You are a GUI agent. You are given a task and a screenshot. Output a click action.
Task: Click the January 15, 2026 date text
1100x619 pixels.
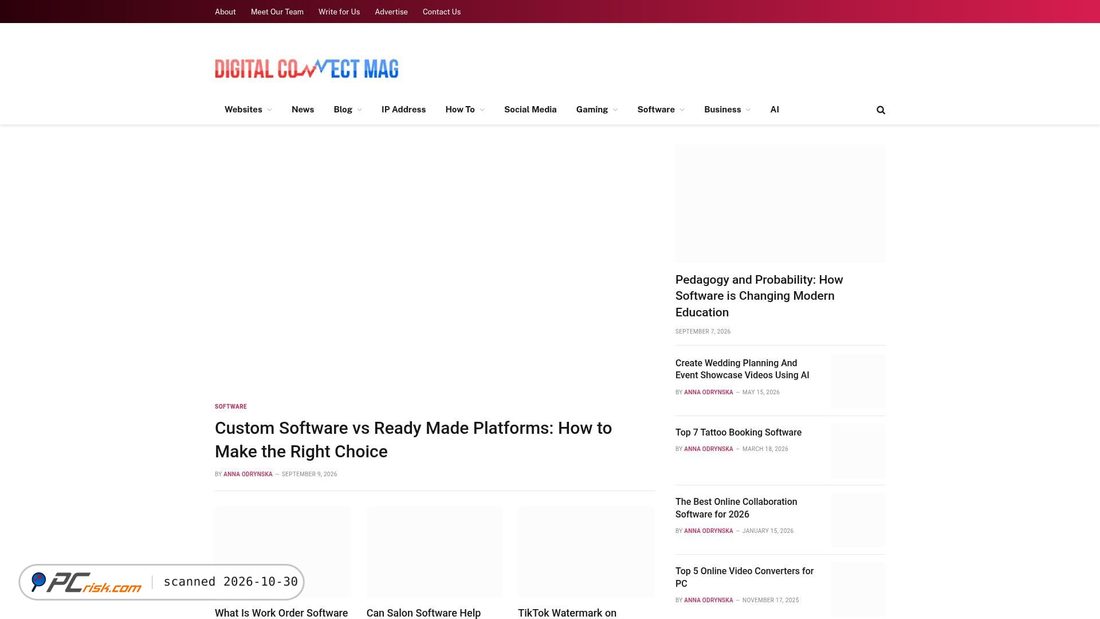[x=767, y=531]
